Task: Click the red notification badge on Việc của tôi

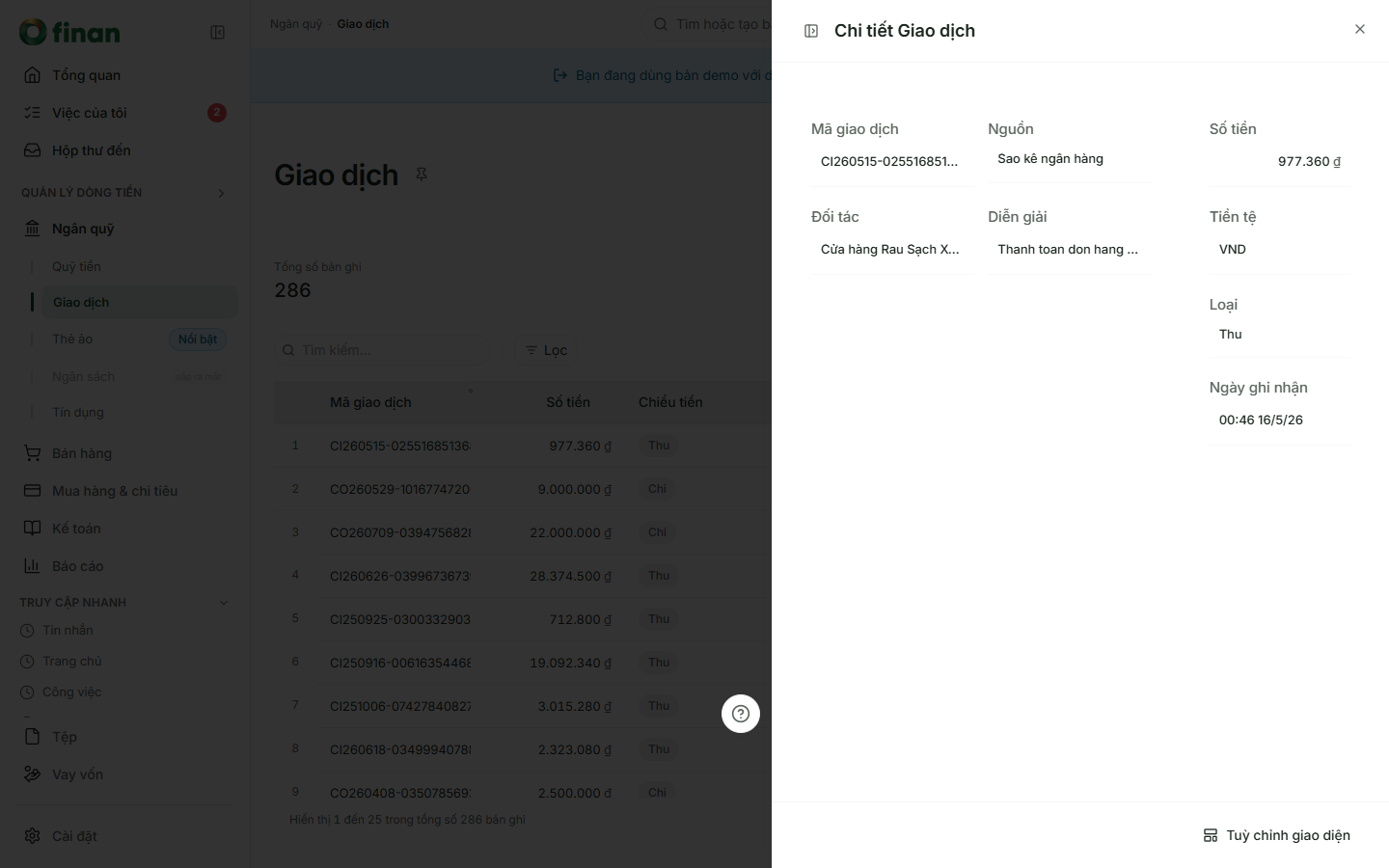Action: (217, 113)
